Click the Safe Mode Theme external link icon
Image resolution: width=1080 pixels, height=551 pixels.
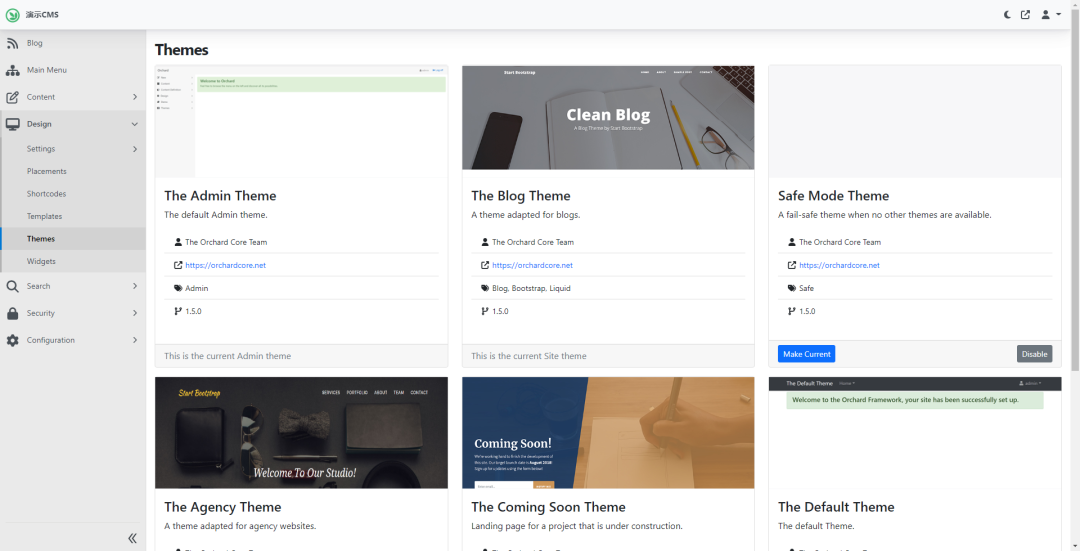tap(791, 265)
